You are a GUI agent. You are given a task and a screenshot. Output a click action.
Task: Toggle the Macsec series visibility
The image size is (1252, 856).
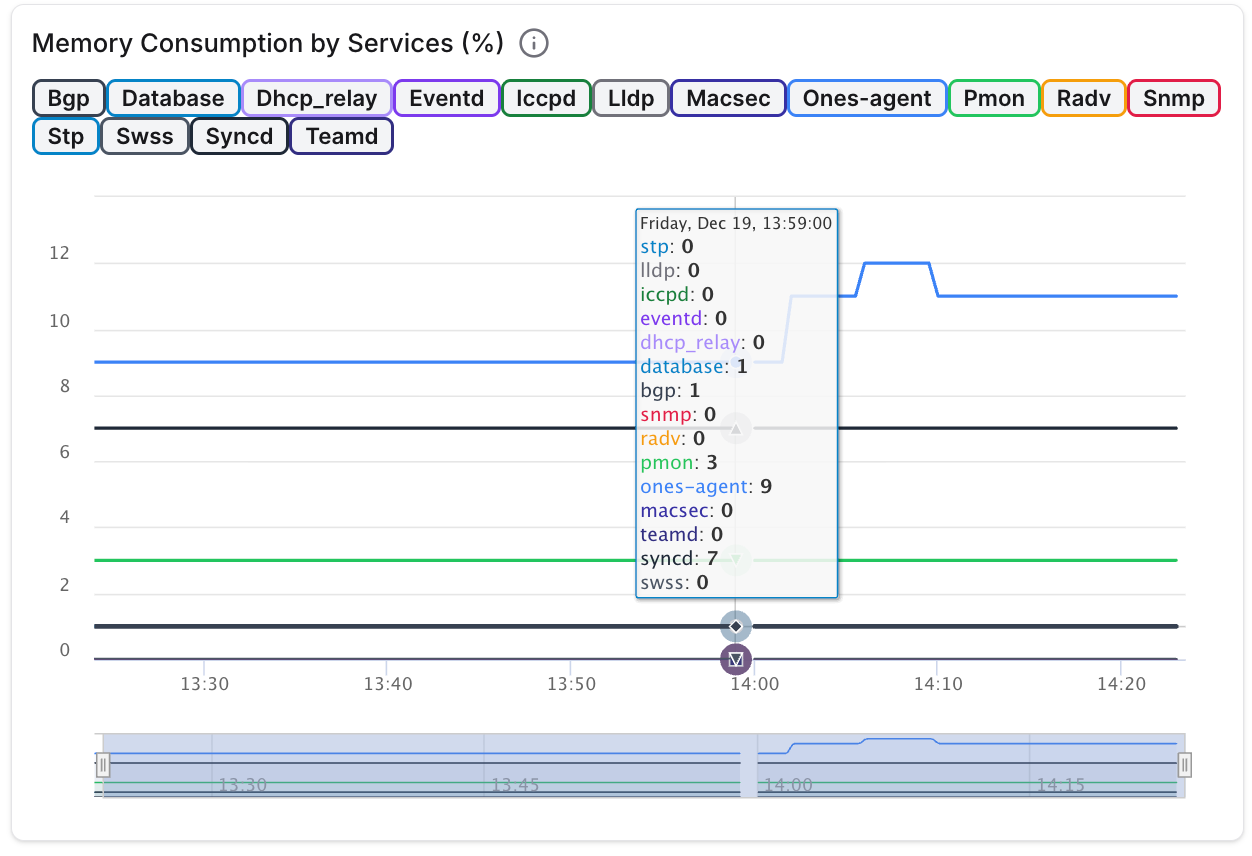click(728, 99)
